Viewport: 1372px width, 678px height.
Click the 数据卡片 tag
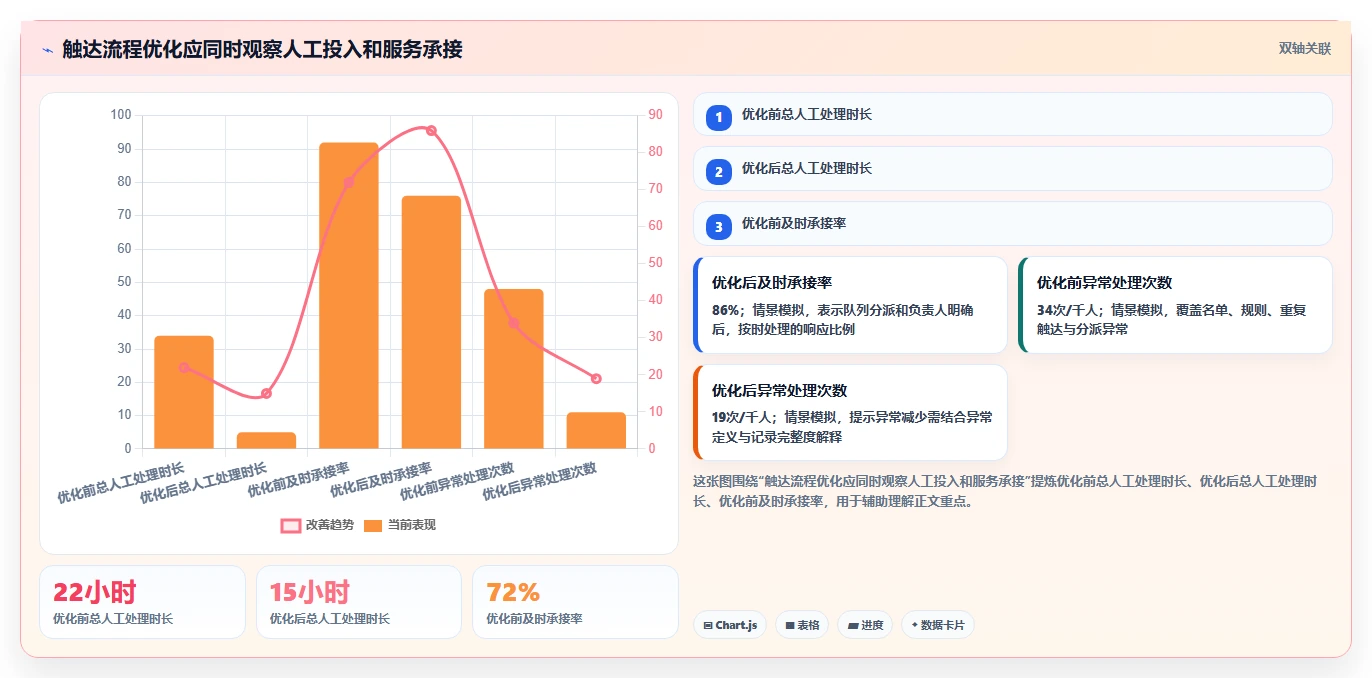[937, 625]
